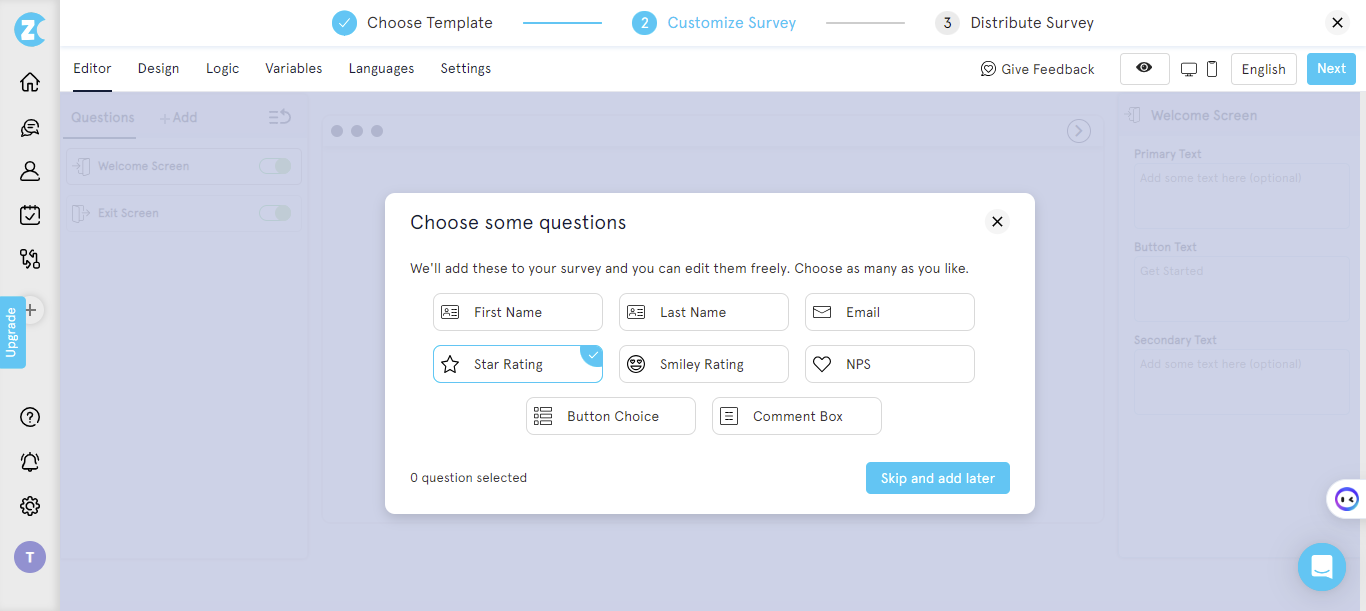Open notifications via the bell icon
This screenshot has width=1366, height=611.
click(29, 461)
